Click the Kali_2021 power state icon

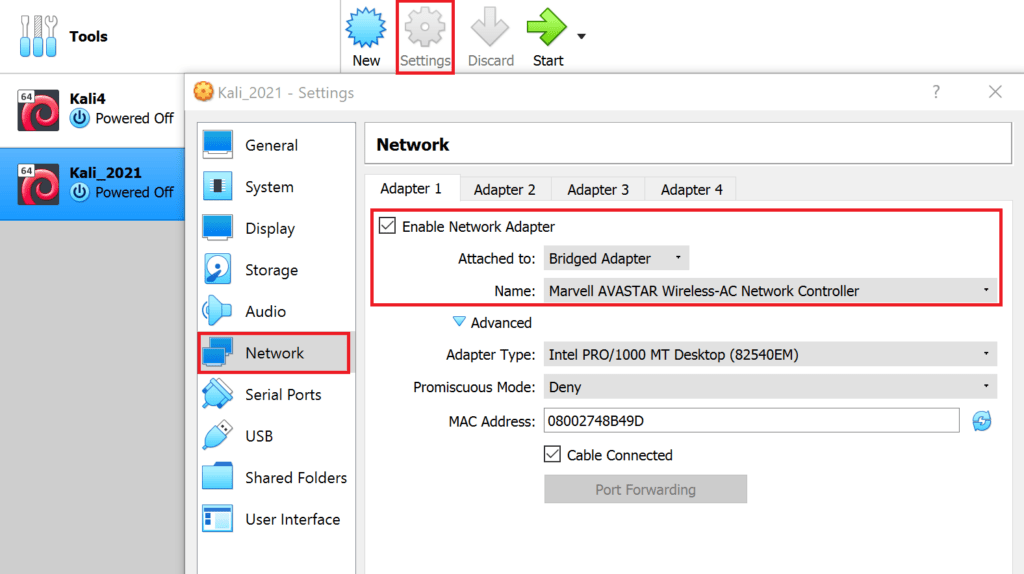[x=80, y=192]
